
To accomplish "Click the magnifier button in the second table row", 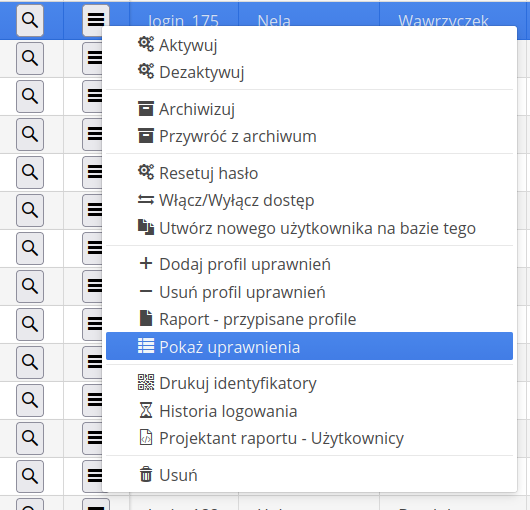I will [30, 58].
